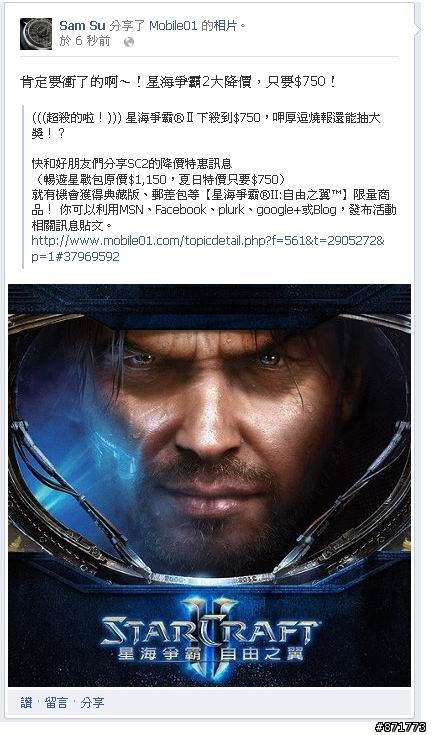Click the 星海爭霸 自由之翼 subtitle on poster
Image resolution: width=432 pixels, height=735 pixels.
click(211, 653)
